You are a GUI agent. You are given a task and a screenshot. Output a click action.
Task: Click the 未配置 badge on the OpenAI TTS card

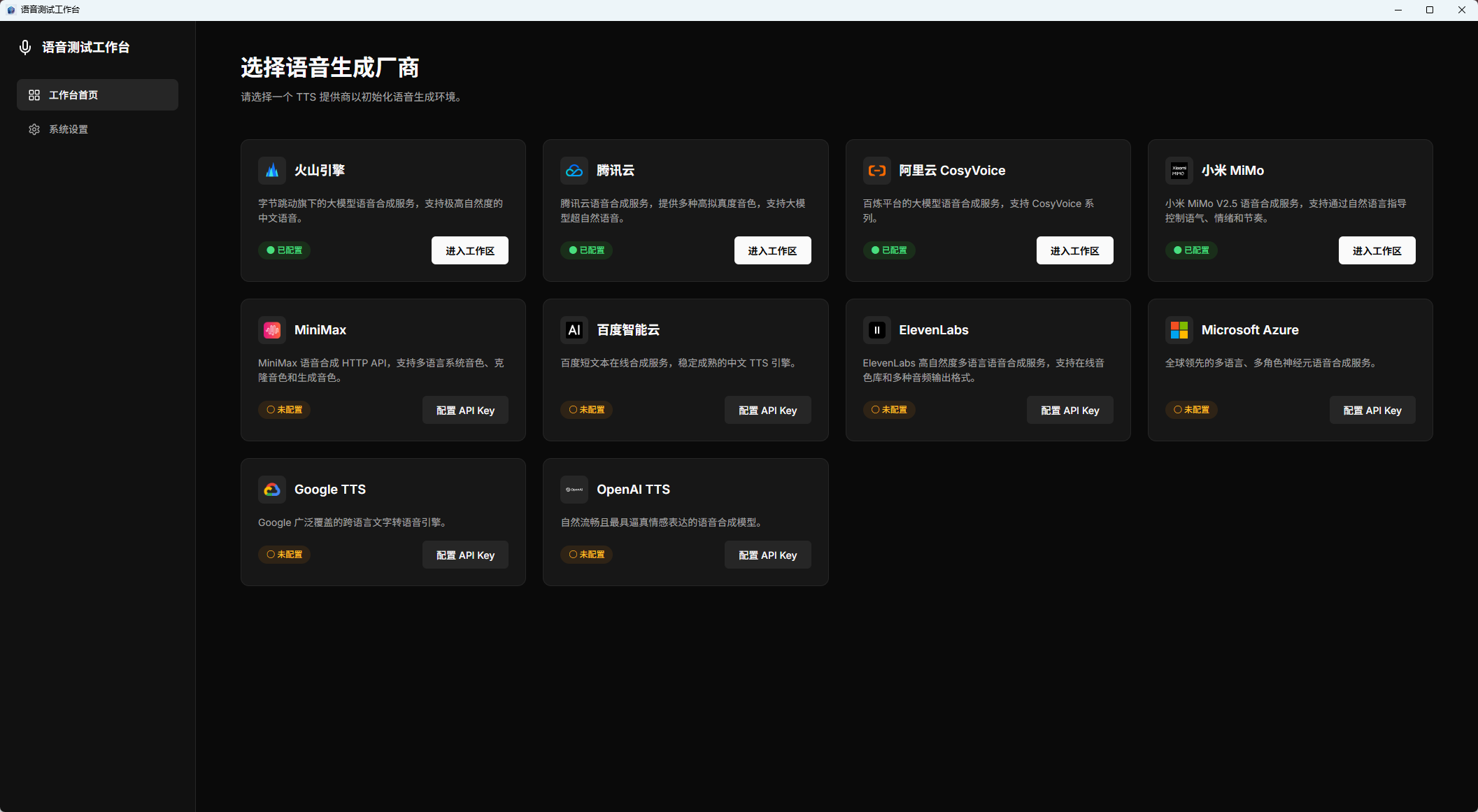(586, 555)
